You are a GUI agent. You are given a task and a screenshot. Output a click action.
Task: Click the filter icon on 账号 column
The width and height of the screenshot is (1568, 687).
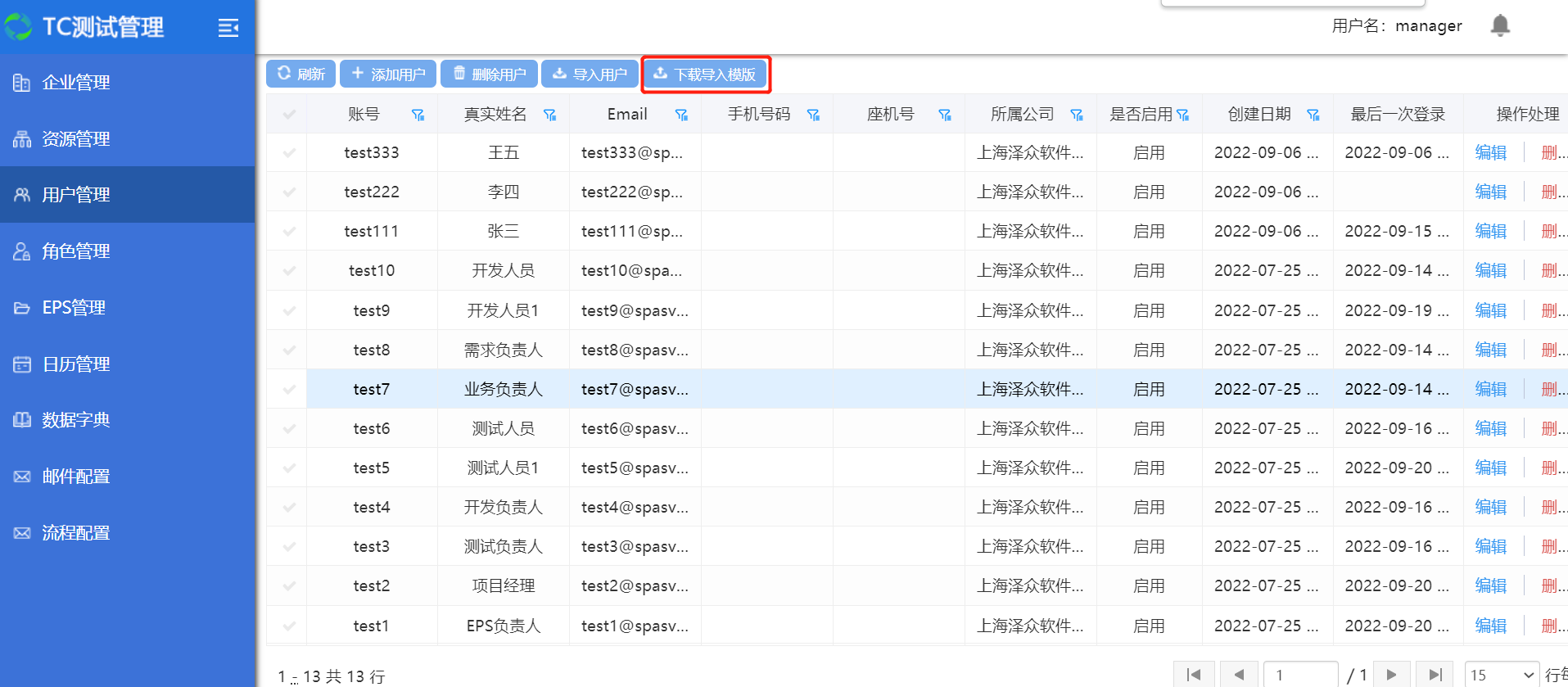click(x=418, y=115)
